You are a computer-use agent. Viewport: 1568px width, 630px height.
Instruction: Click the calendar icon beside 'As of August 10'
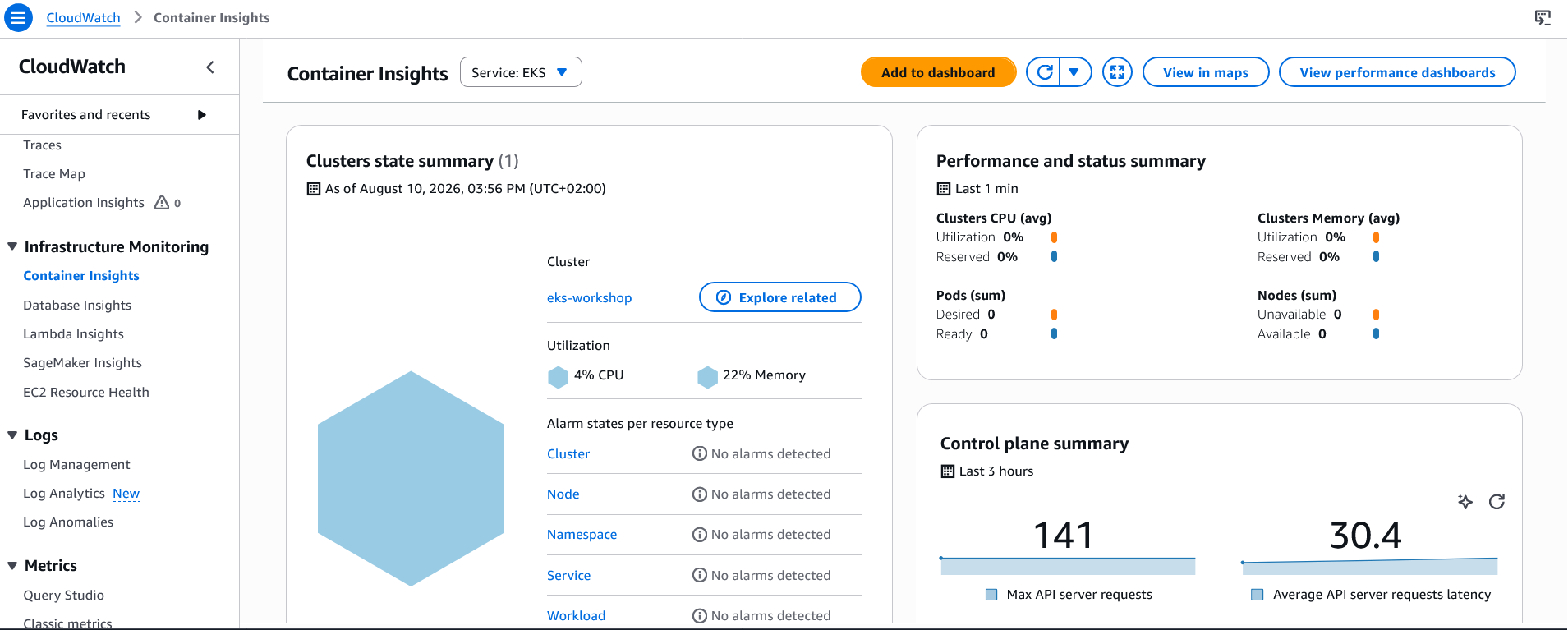[313, 189]
